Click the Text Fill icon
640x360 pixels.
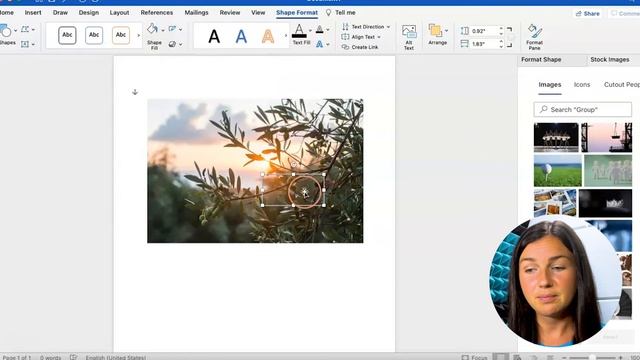299,31
